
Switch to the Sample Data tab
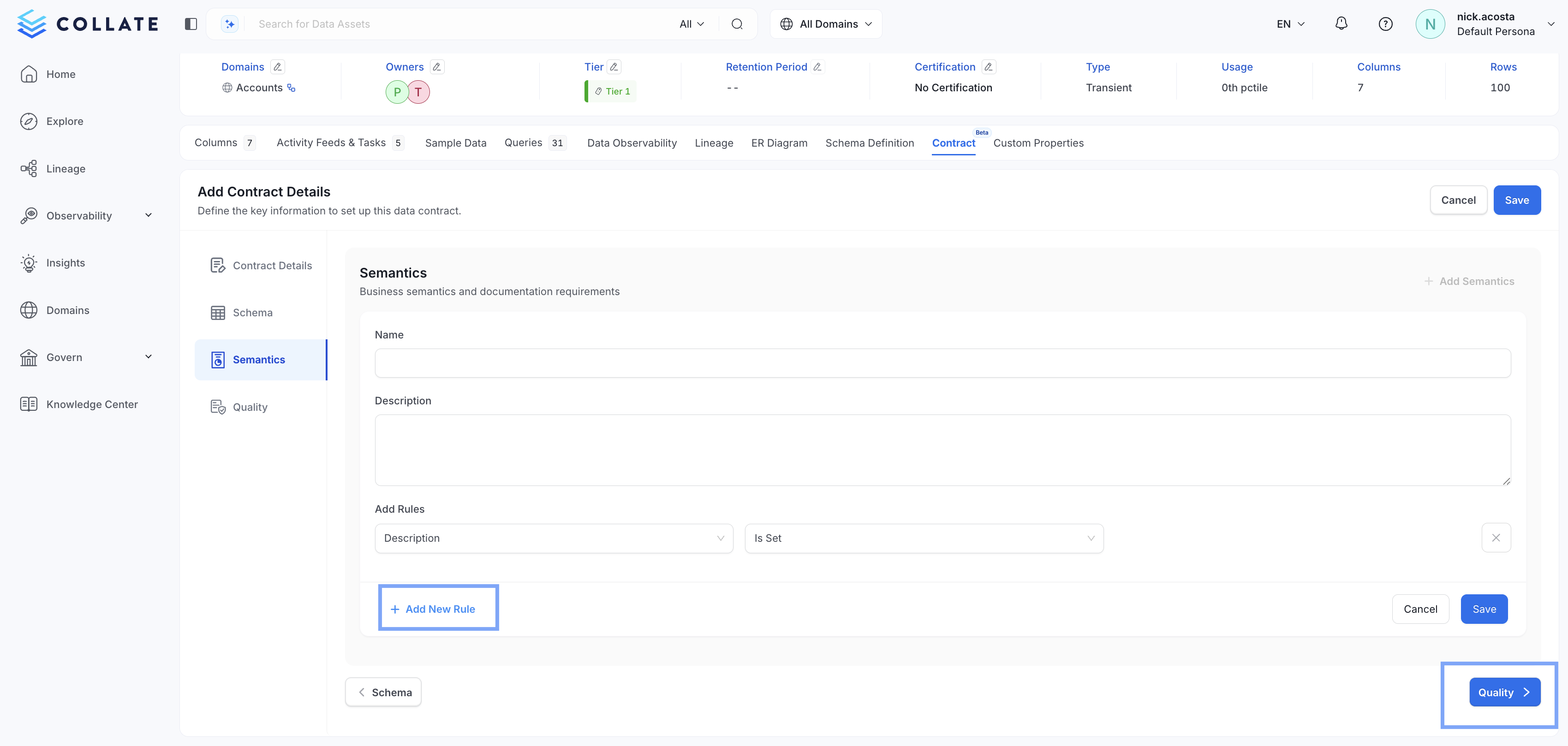455,143
